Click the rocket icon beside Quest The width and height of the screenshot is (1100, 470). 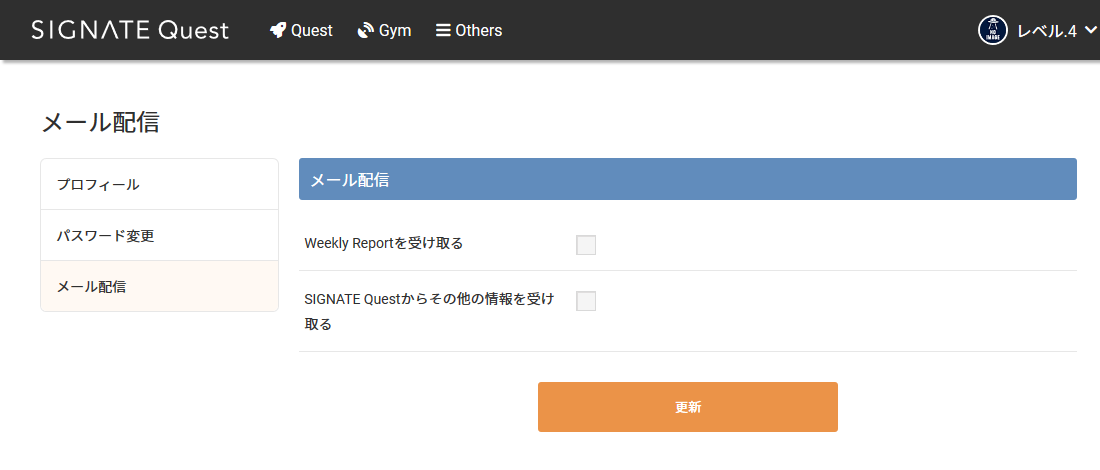[x=278, y=30]
